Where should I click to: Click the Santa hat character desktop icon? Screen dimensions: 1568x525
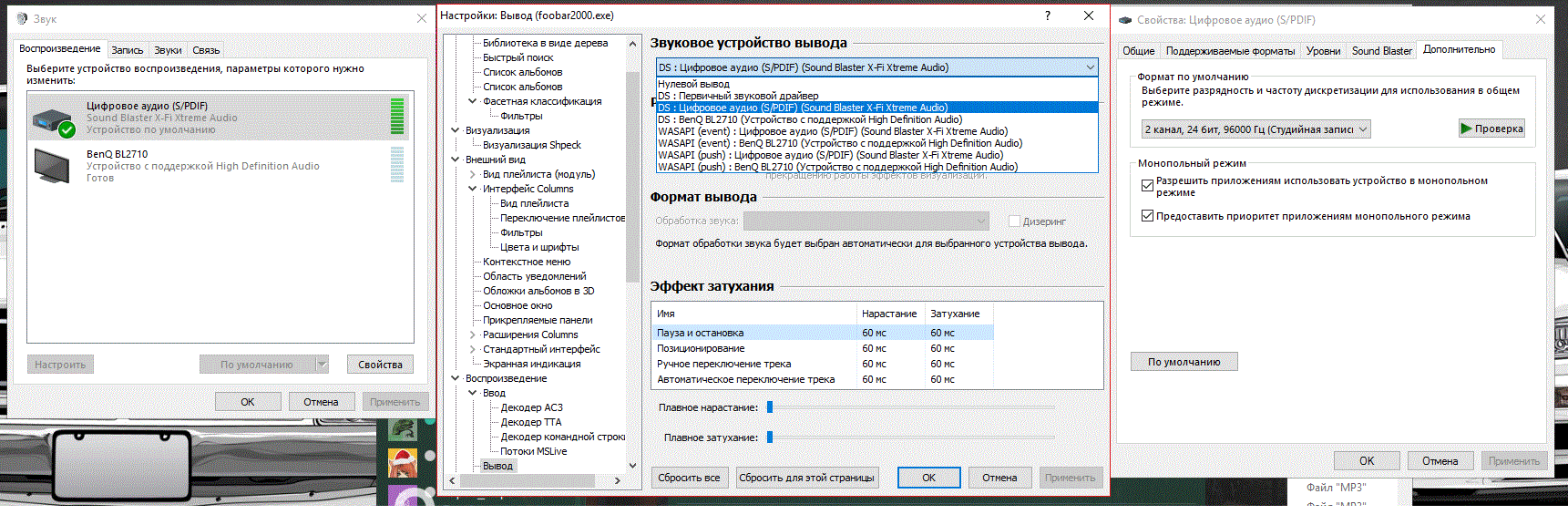(x=403, y=463)
